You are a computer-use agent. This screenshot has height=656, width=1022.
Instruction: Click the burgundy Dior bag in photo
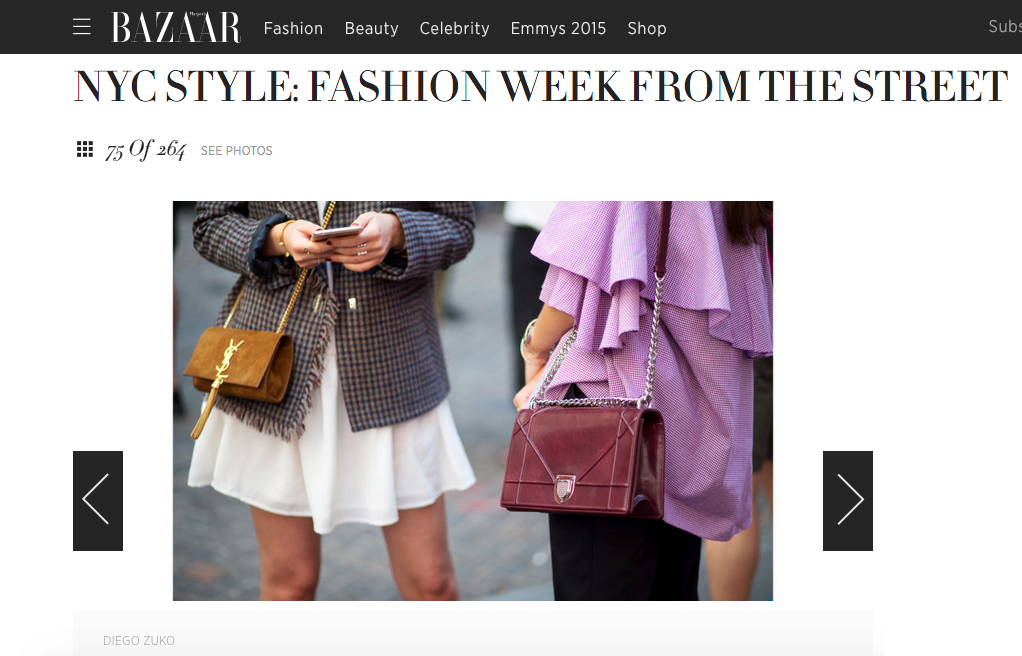(x=583, y=460)
